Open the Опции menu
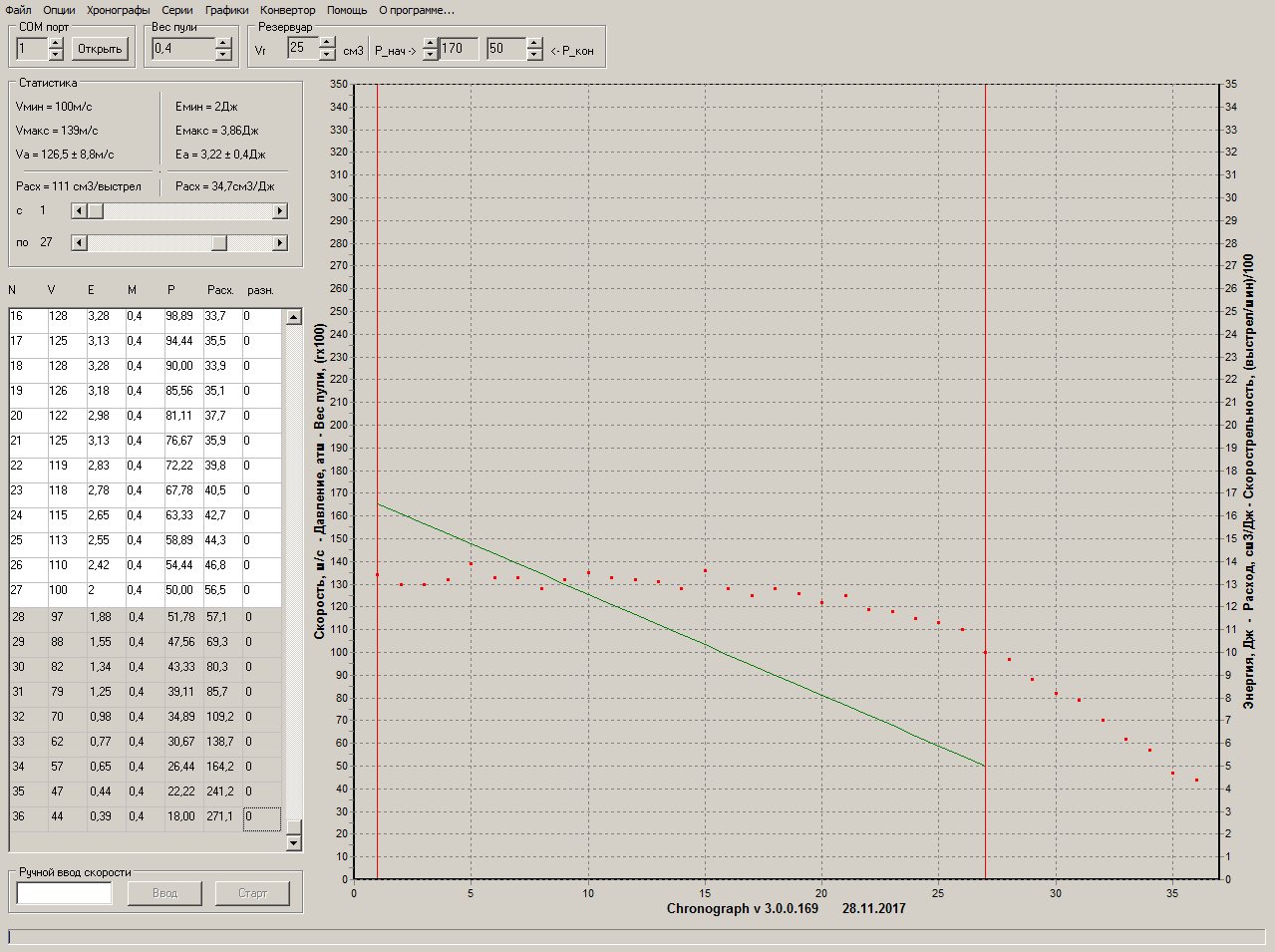Viewport: 1275px width, 952px height. tap(59, 10)
